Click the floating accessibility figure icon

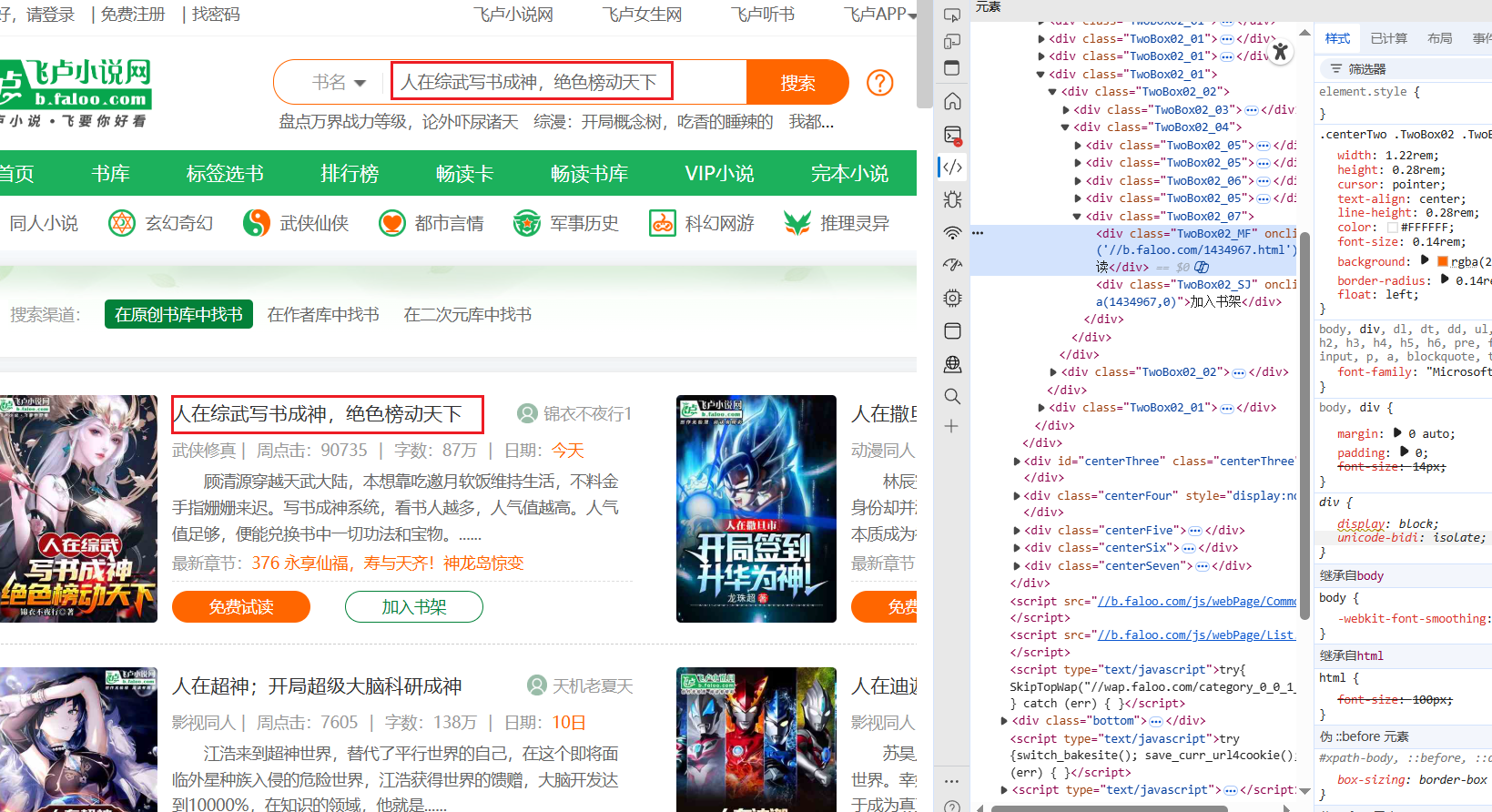pyautogui.click(x=1280, y=51)
